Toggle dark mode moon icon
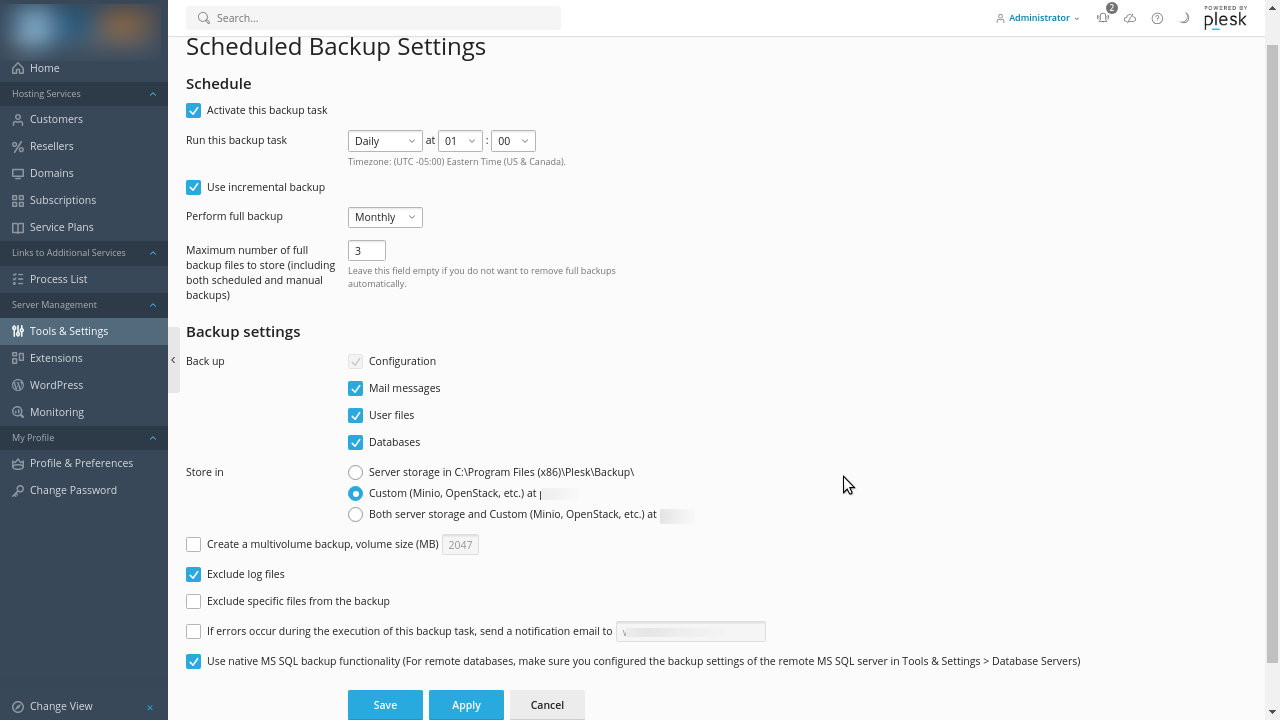 click(1184, 18)
